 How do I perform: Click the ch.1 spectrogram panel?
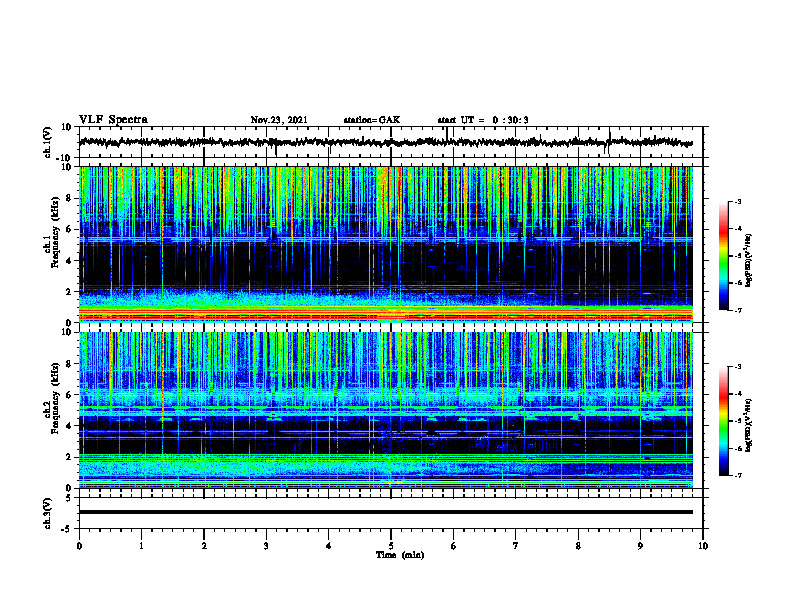click(x=385, y=244)
